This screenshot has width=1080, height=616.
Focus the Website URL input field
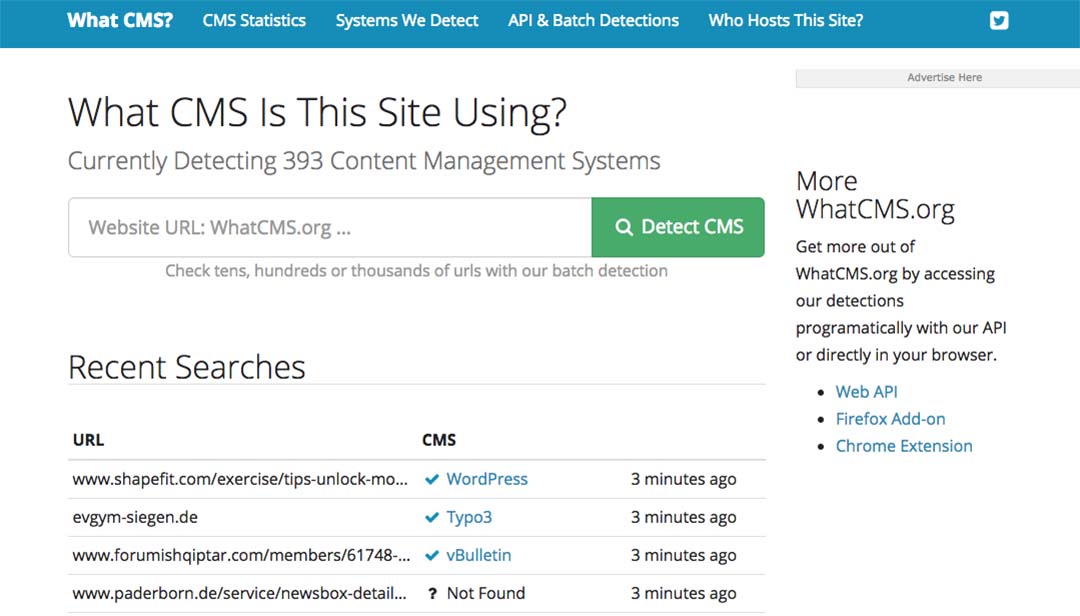(x=330, y=228)
